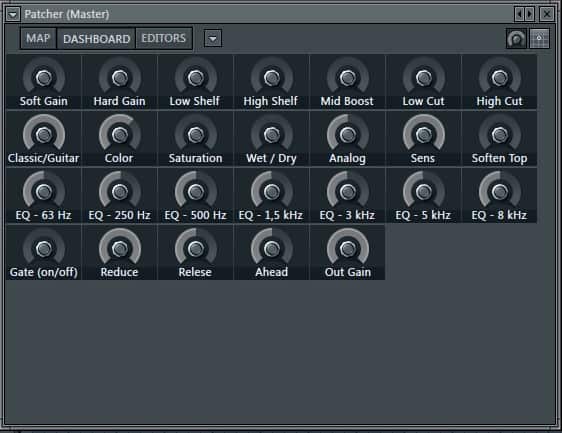
Task: Click the knob icon in the top-right toolbar
Action: pyautogui.click(x=516, y=38)
